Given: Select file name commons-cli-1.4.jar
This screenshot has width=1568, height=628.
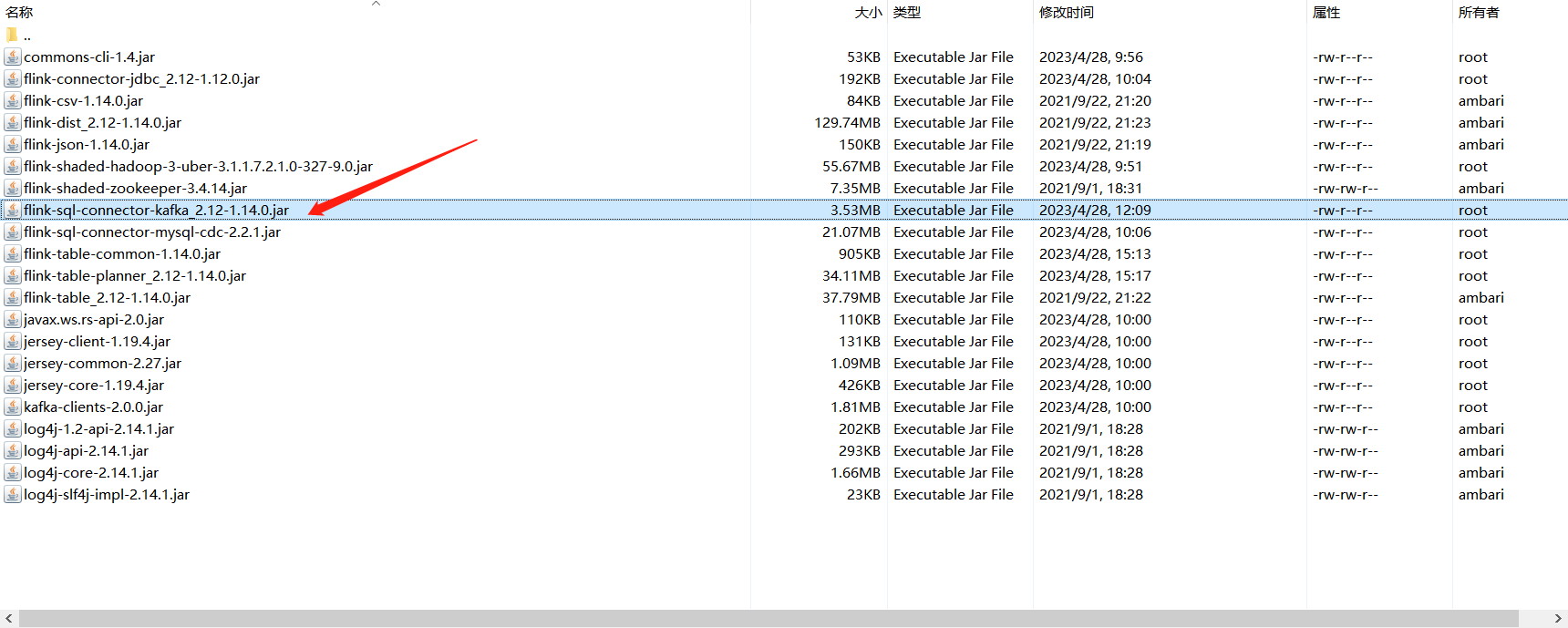Looking at the screenshot, I should pos(89,57).
